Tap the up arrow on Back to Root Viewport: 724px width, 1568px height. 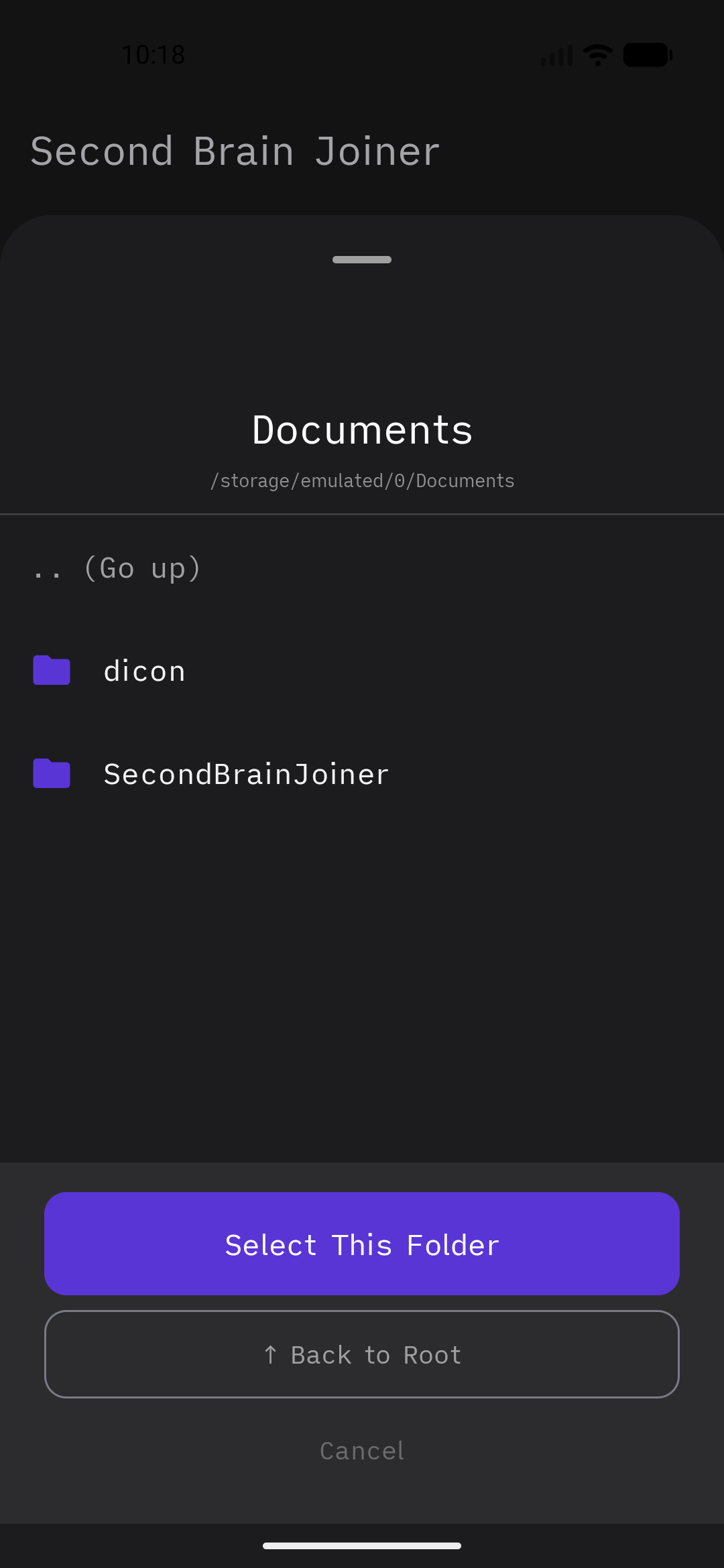pyautogui.click(x=271, y=1354)
